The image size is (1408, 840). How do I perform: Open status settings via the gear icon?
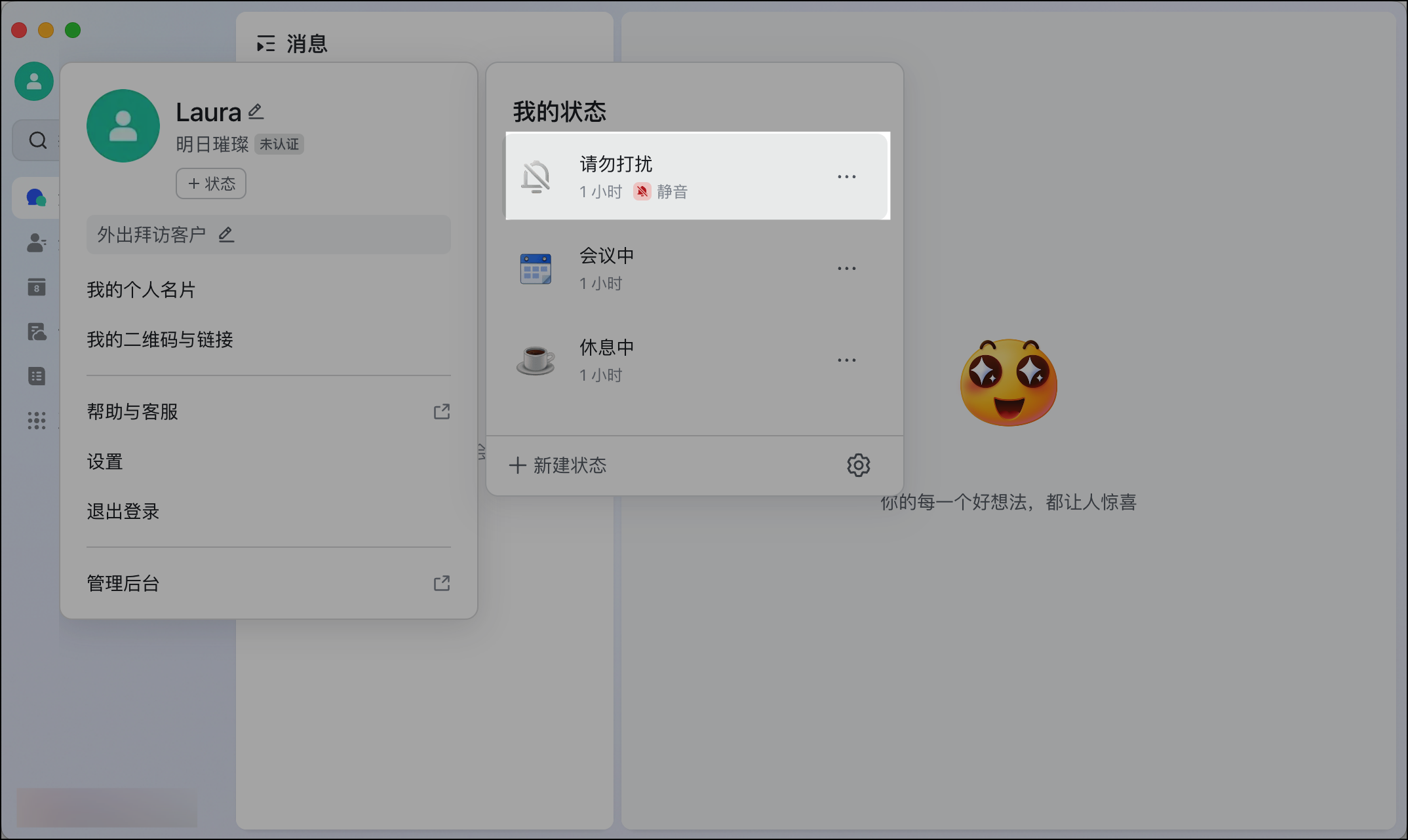[x=859, y=465]
